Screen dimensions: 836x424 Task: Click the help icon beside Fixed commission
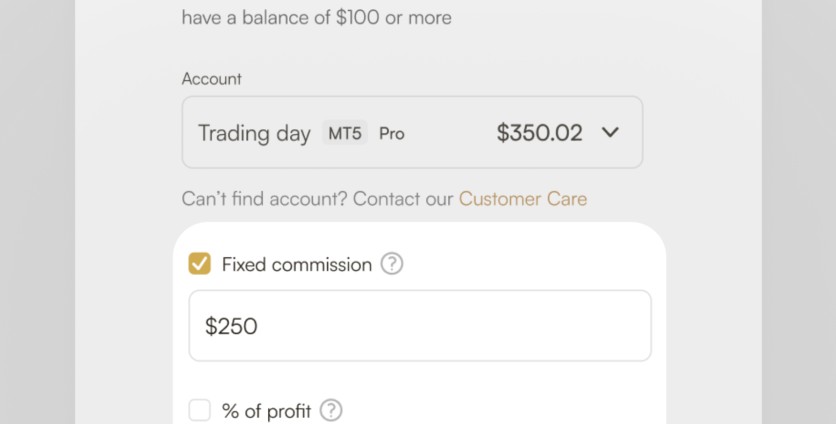pyautogui.click(x=392, y=264)
